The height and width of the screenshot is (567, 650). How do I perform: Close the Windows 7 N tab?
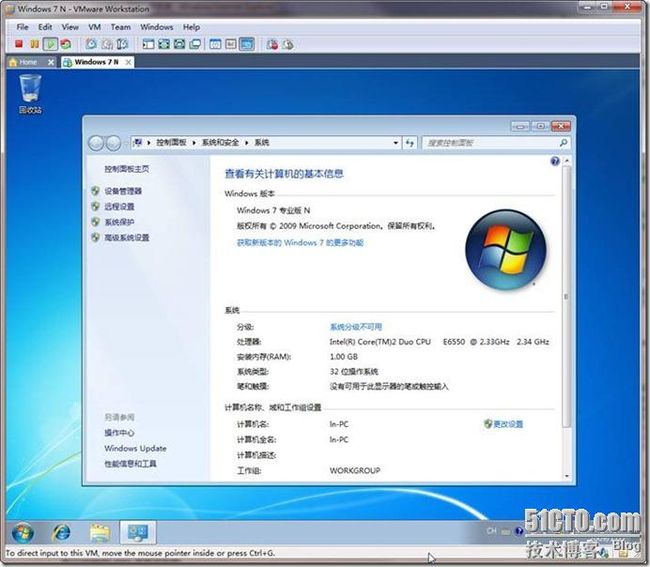[x=129, y=62]
